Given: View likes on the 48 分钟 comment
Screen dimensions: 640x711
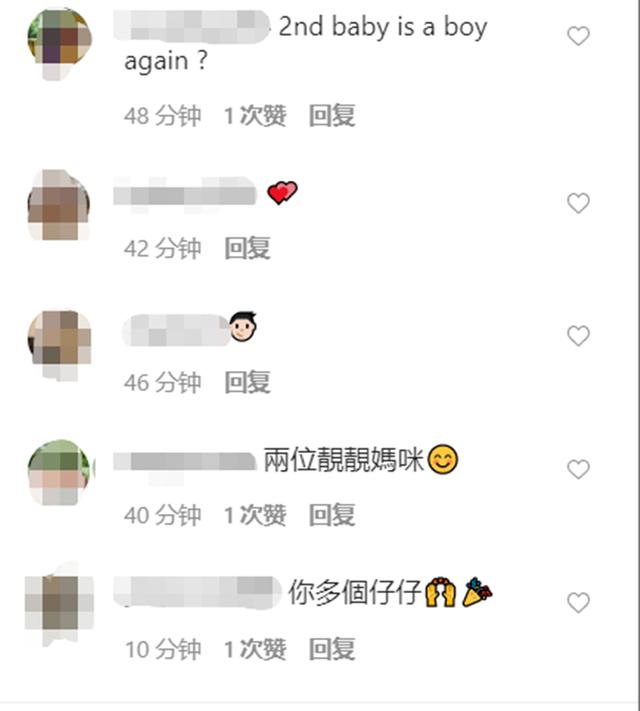Looking at the screenshot, I should 255,115.
